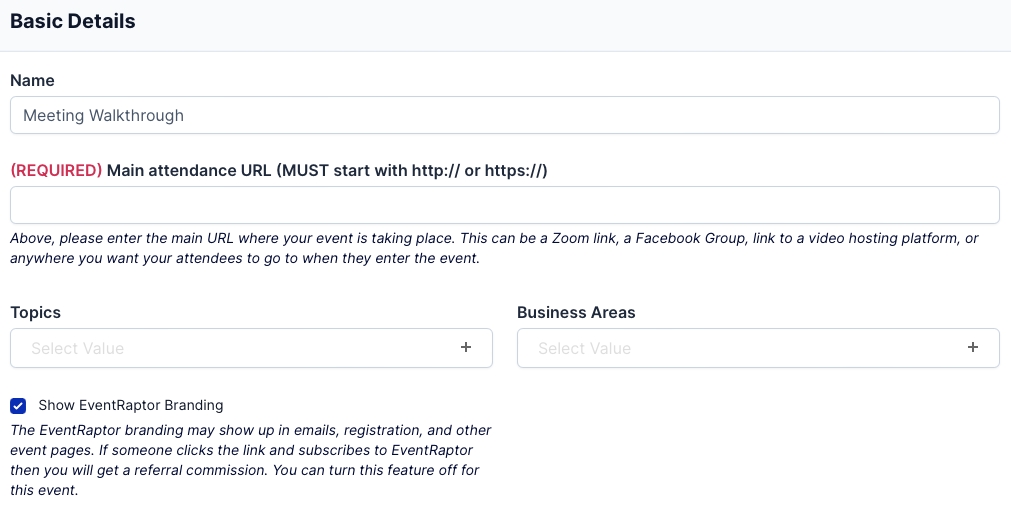Click the Business Areas field label
This screenshot has width=1011, height=515.
(x=576, y=312)
